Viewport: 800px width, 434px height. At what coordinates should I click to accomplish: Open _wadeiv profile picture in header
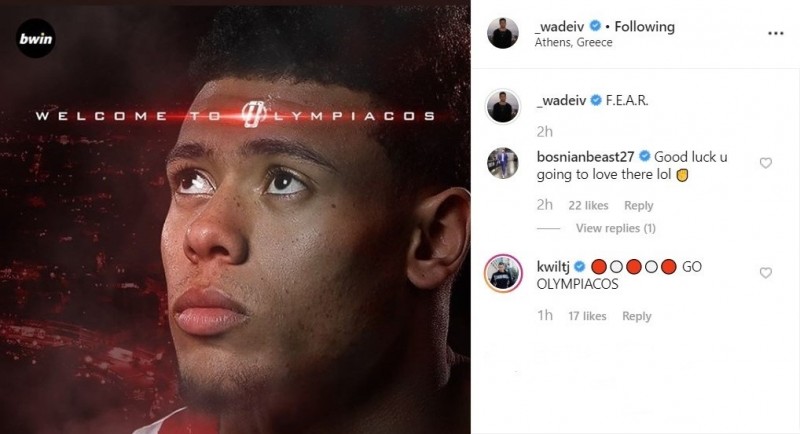pyautogui.click(x=503, y=33)
